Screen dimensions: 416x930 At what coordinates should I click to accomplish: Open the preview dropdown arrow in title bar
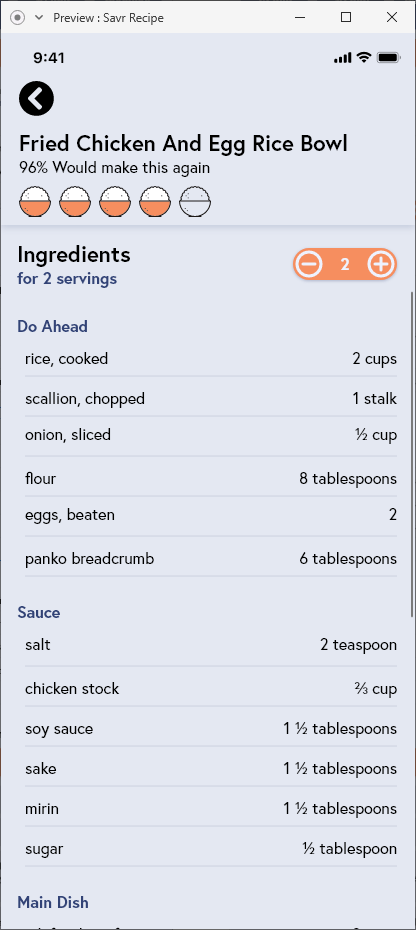(x=39, y=17)
